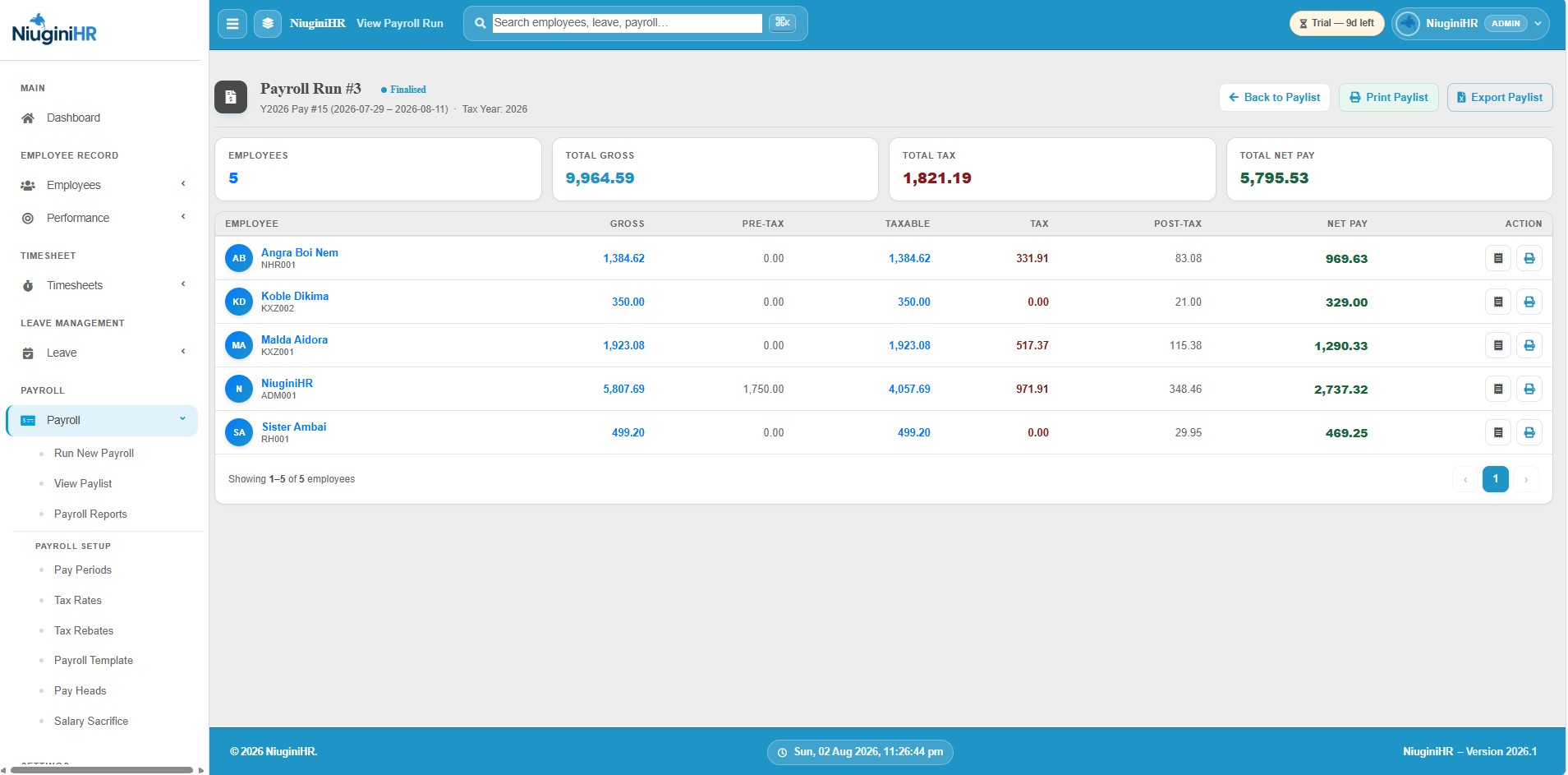Focus the search employees input field
Viewport: 1568px width, 775px height.
tap(627, 23)
